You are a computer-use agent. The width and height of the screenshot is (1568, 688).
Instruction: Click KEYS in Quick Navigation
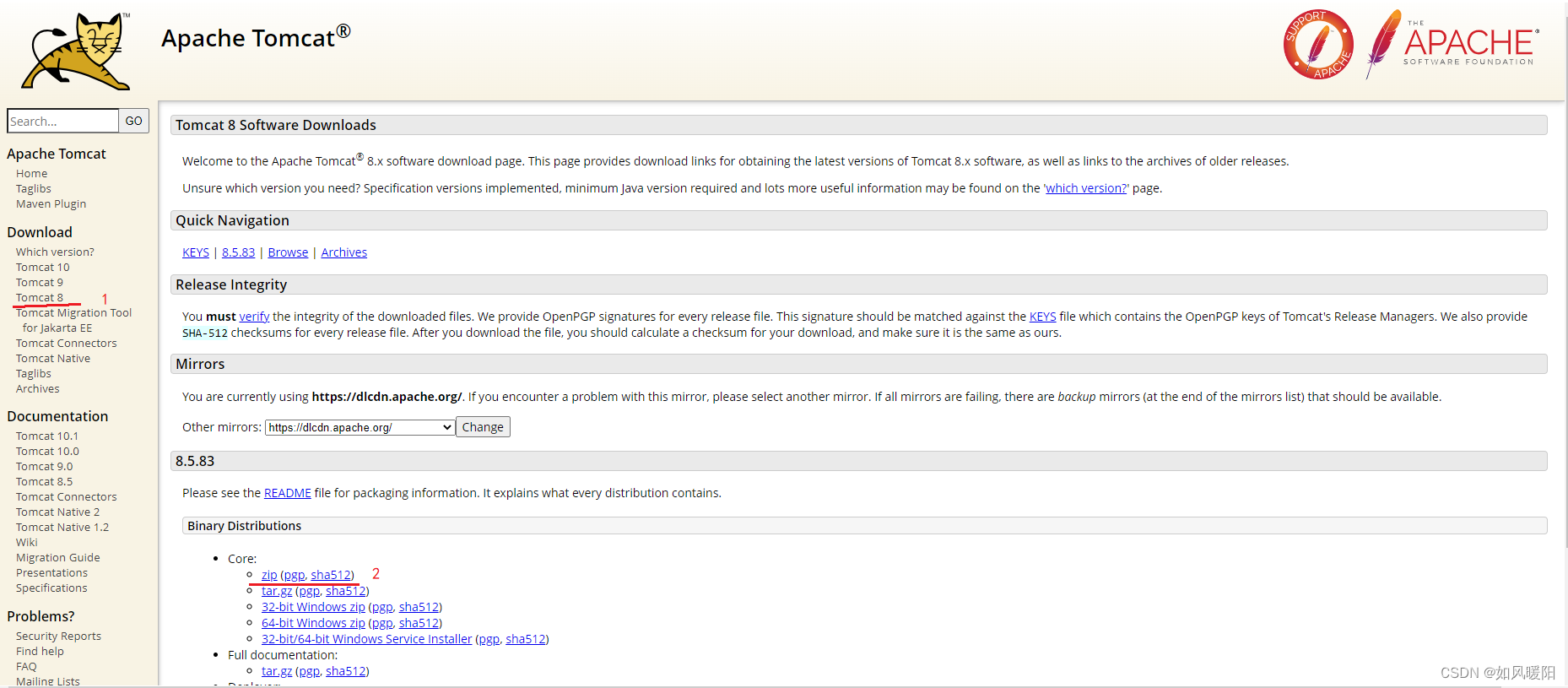(196, 252)
